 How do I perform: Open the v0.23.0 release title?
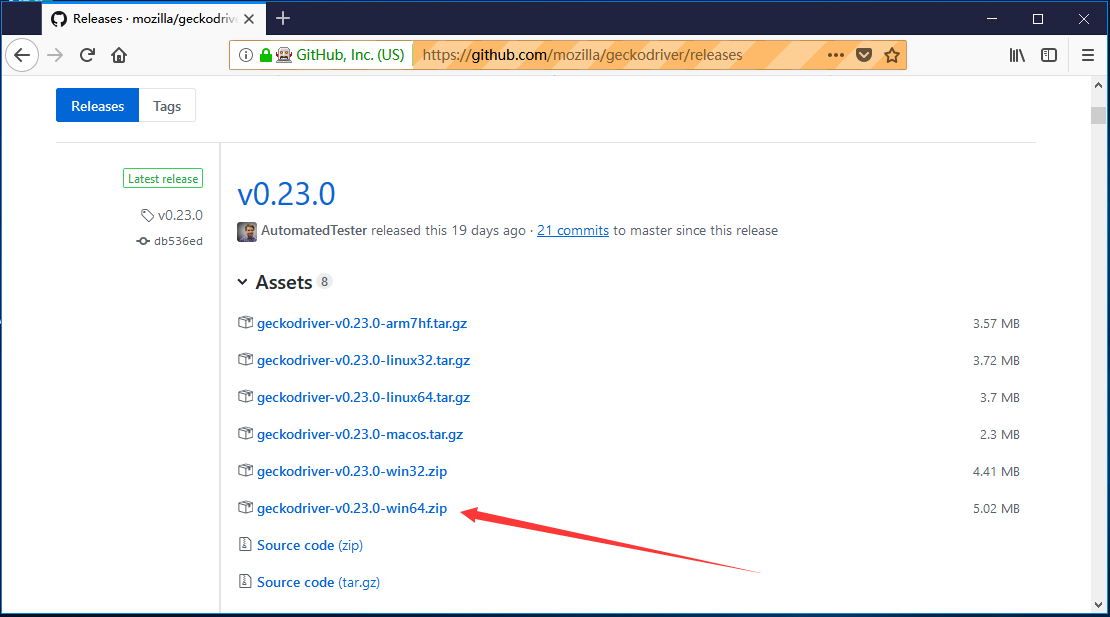coord(286,194)
